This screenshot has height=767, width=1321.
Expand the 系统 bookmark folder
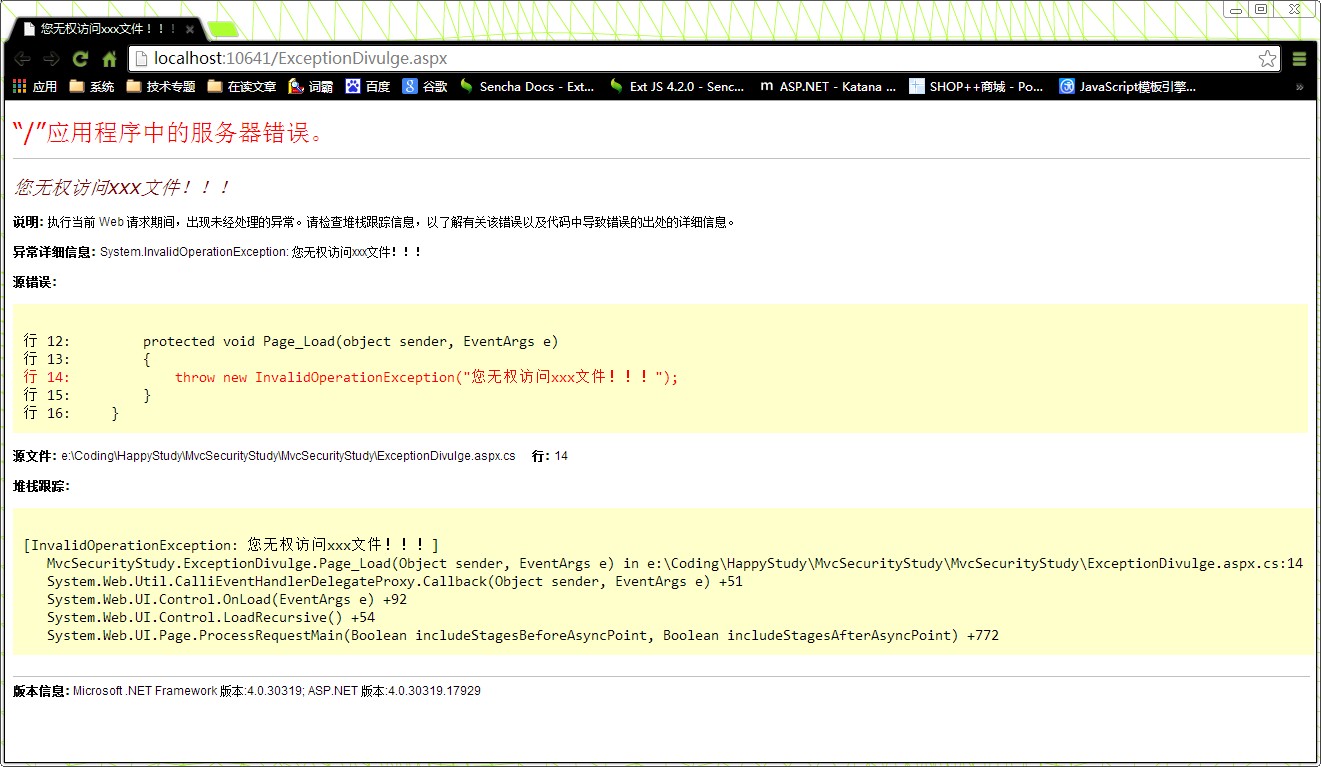[92, 87]
